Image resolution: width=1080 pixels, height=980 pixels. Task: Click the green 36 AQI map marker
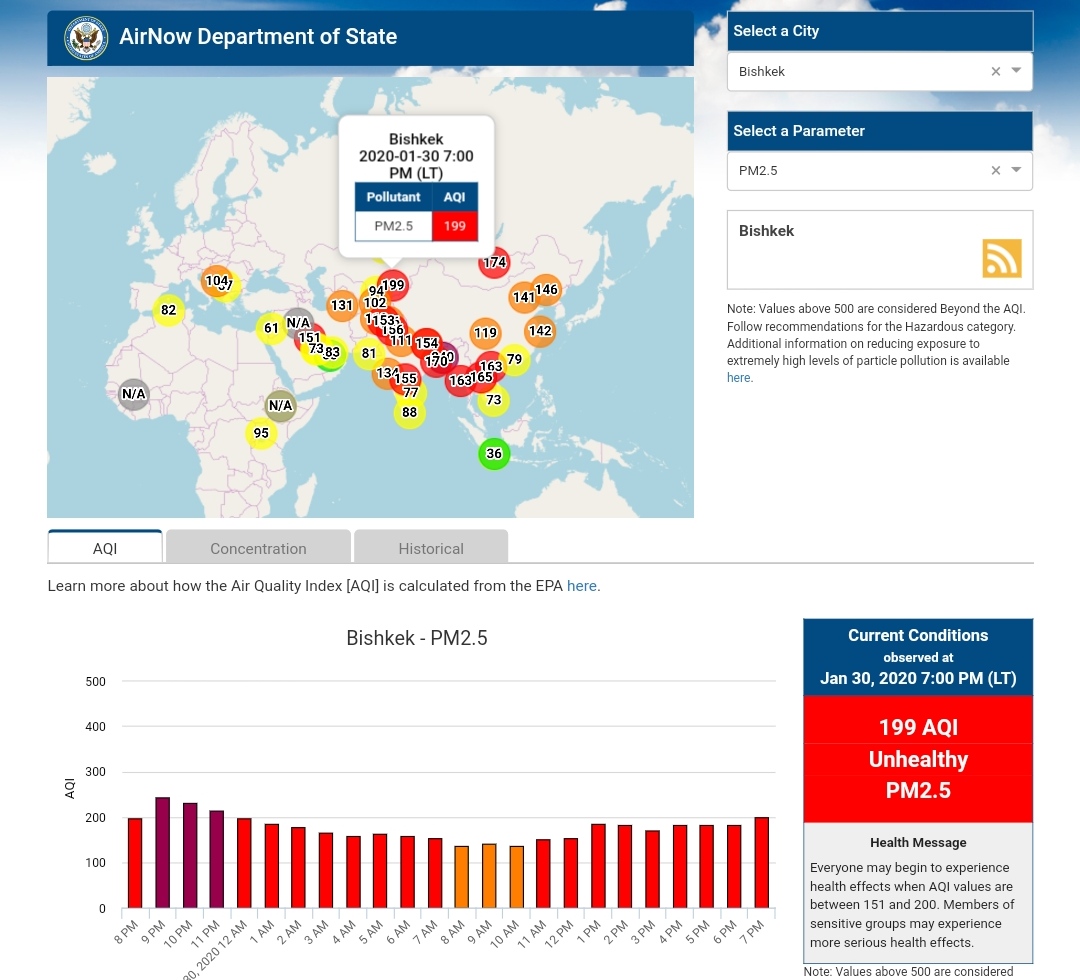pos(494,454)
